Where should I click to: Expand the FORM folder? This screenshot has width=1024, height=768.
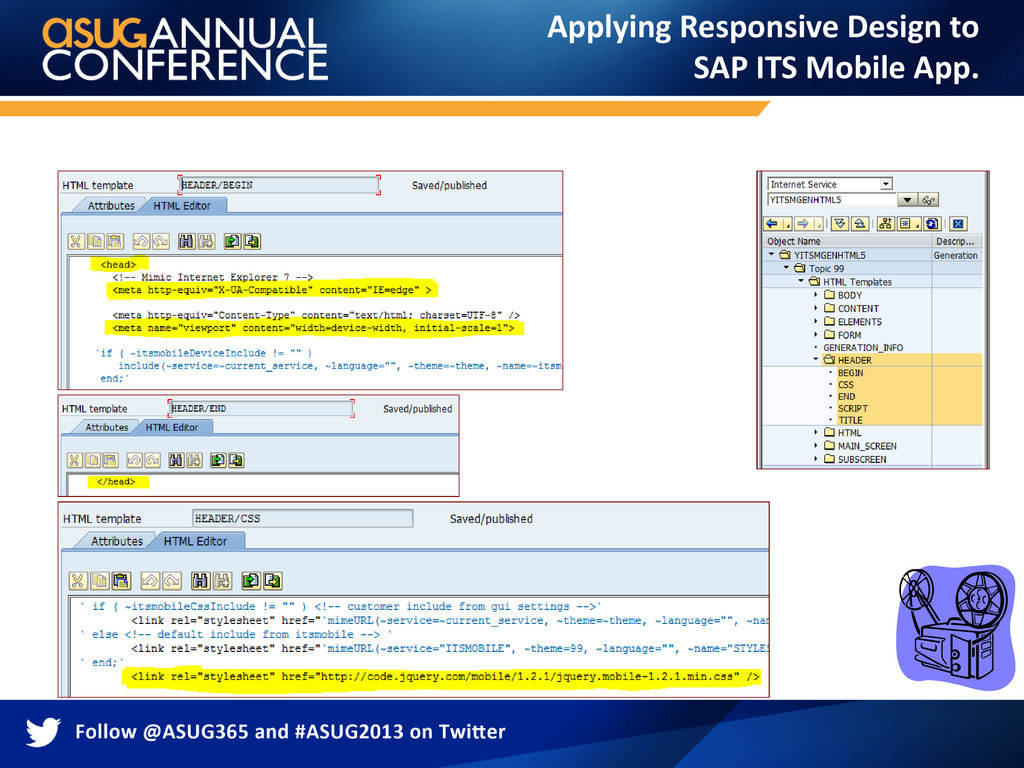[x=816, y=335]
